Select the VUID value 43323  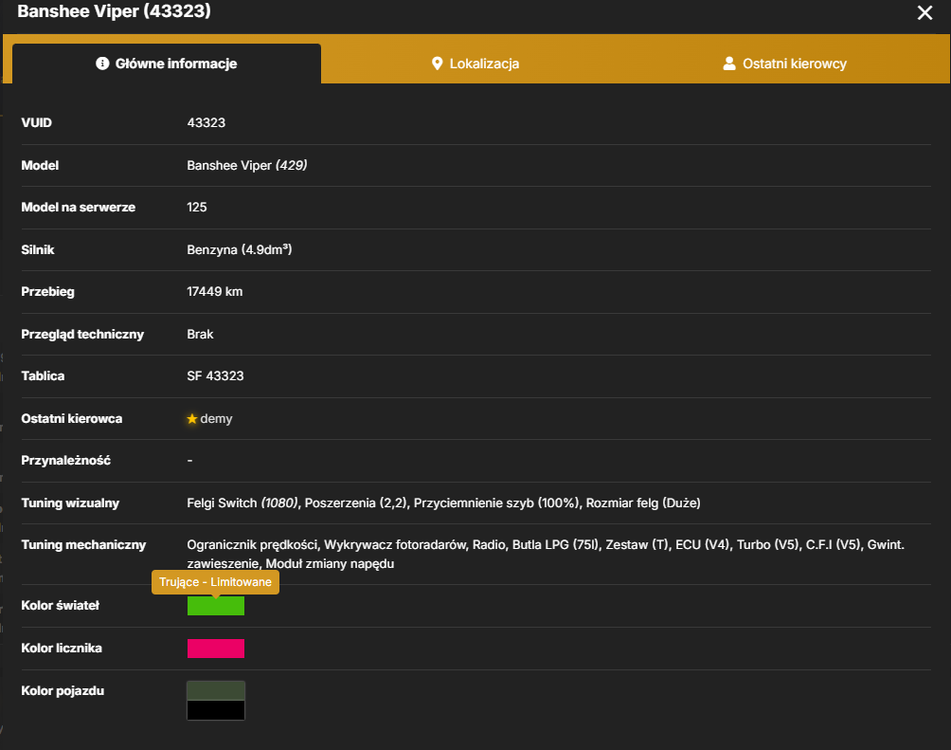point(206,122)
